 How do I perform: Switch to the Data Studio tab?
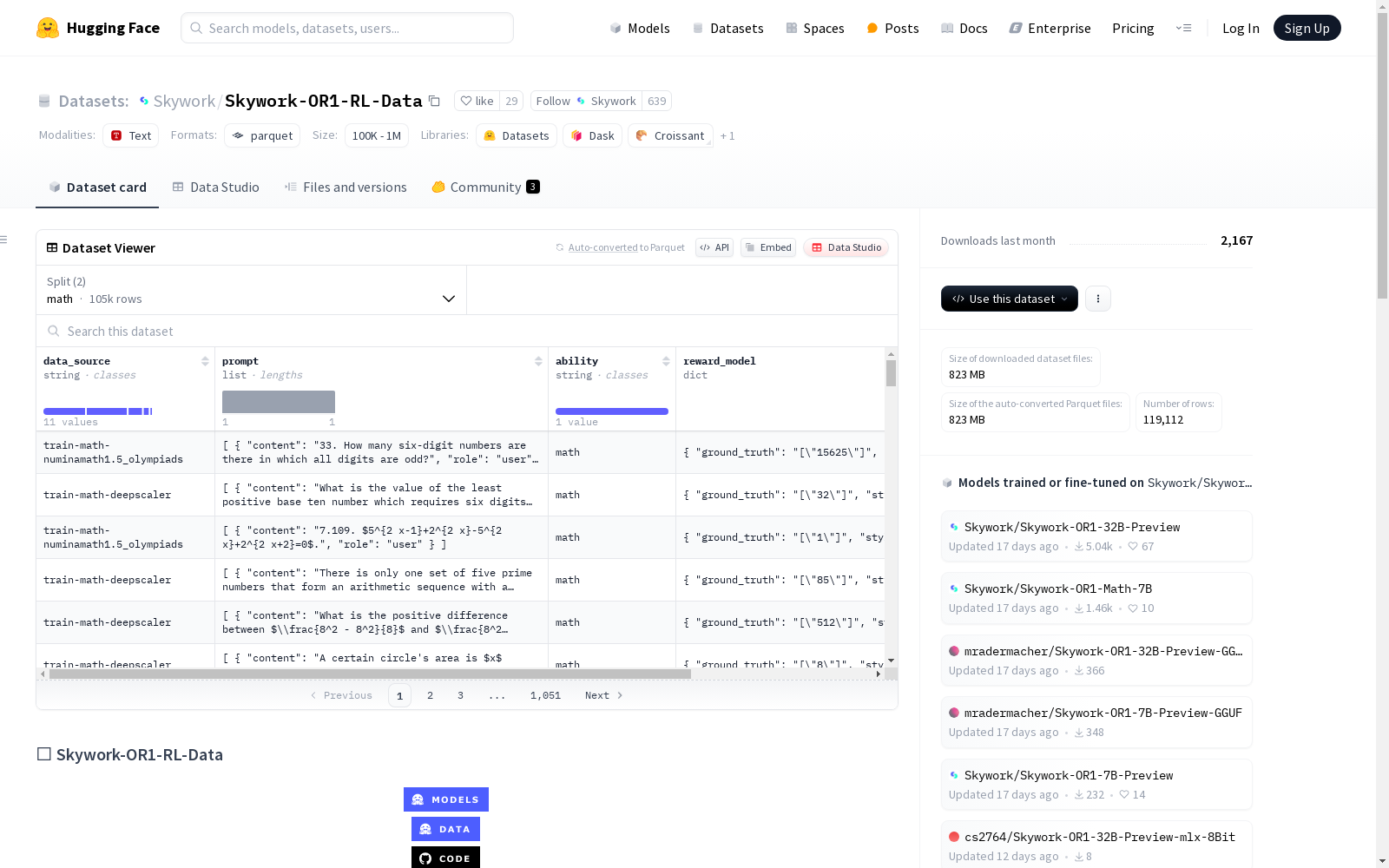click(x=215, y=187)
